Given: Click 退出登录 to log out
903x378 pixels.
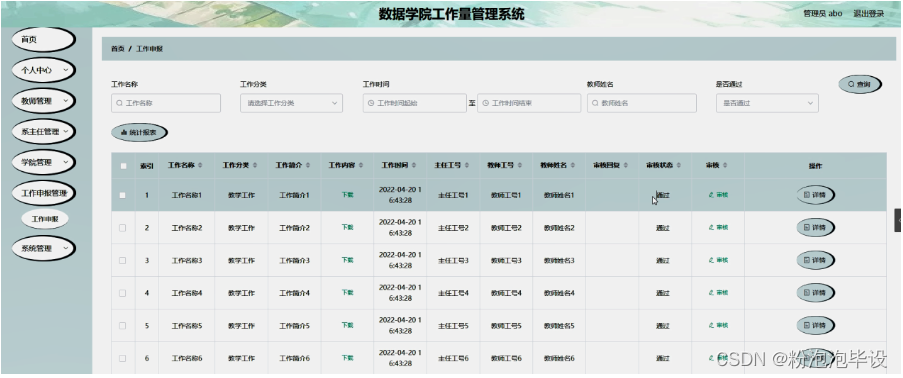Looking at the screenshot, I should point(868,13).
